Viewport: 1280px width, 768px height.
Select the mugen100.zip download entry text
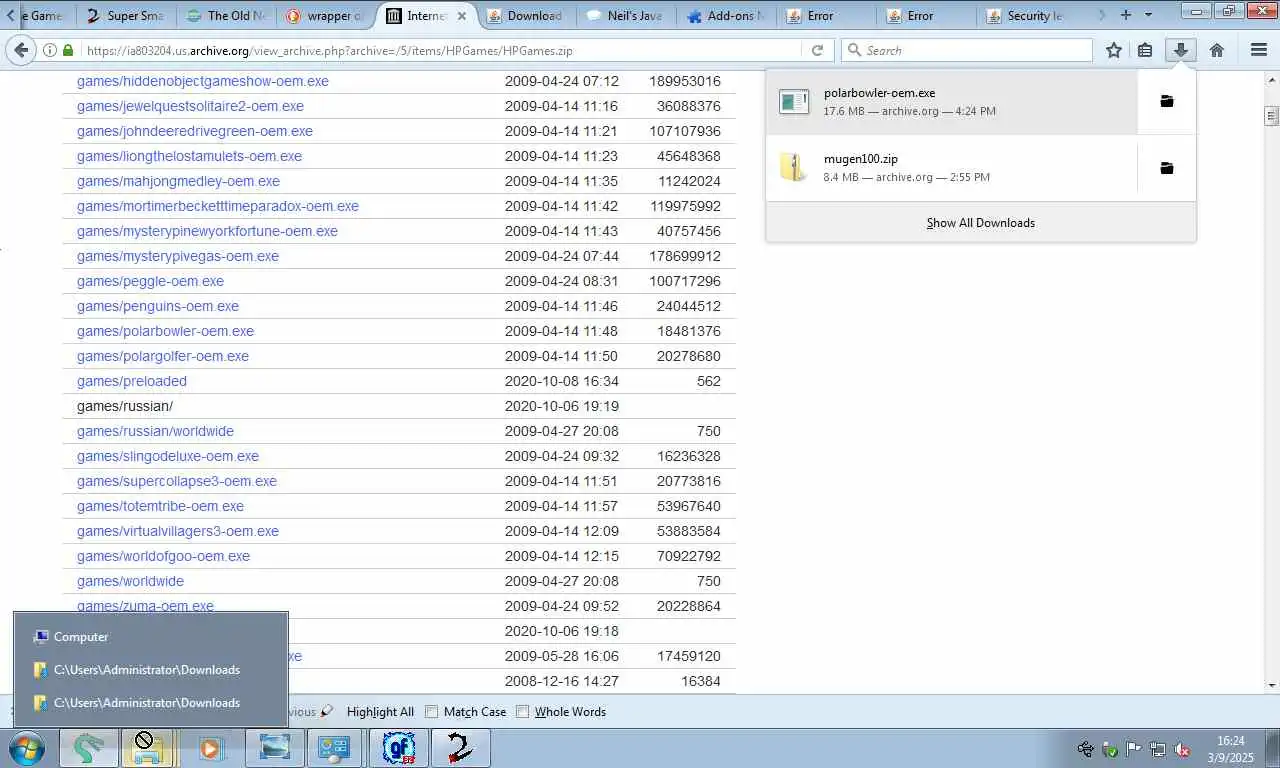861,159
